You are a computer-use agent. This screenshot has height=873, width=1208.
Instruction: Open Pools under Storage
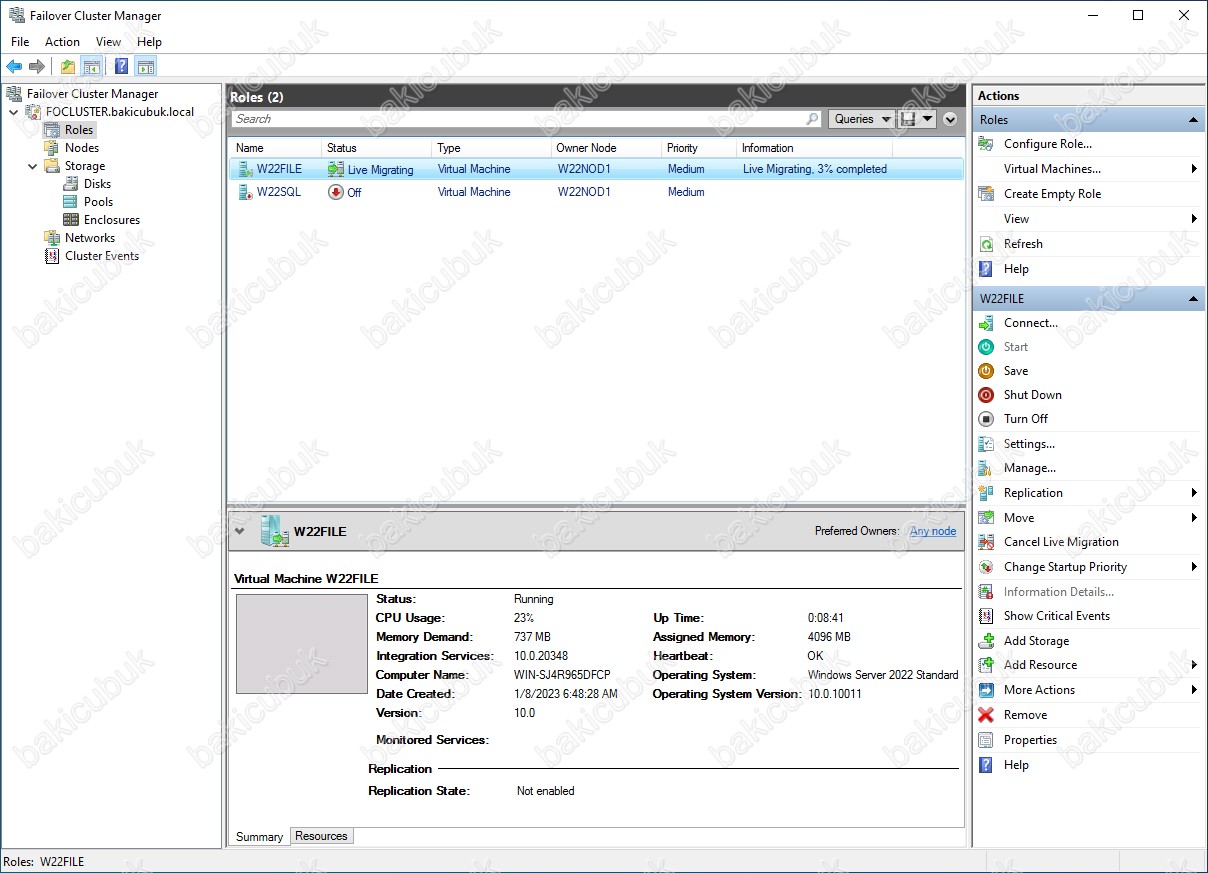coord(98,202)
